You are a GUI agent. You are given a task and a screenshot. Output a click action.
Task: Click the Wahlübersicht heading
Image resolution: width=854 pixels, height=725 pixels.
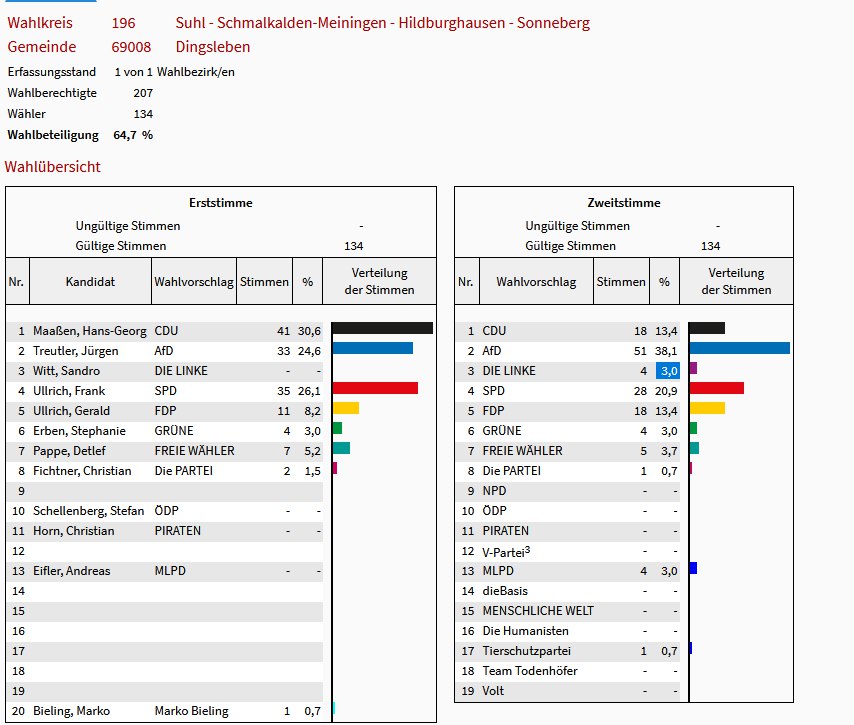[x=52, y=167]
